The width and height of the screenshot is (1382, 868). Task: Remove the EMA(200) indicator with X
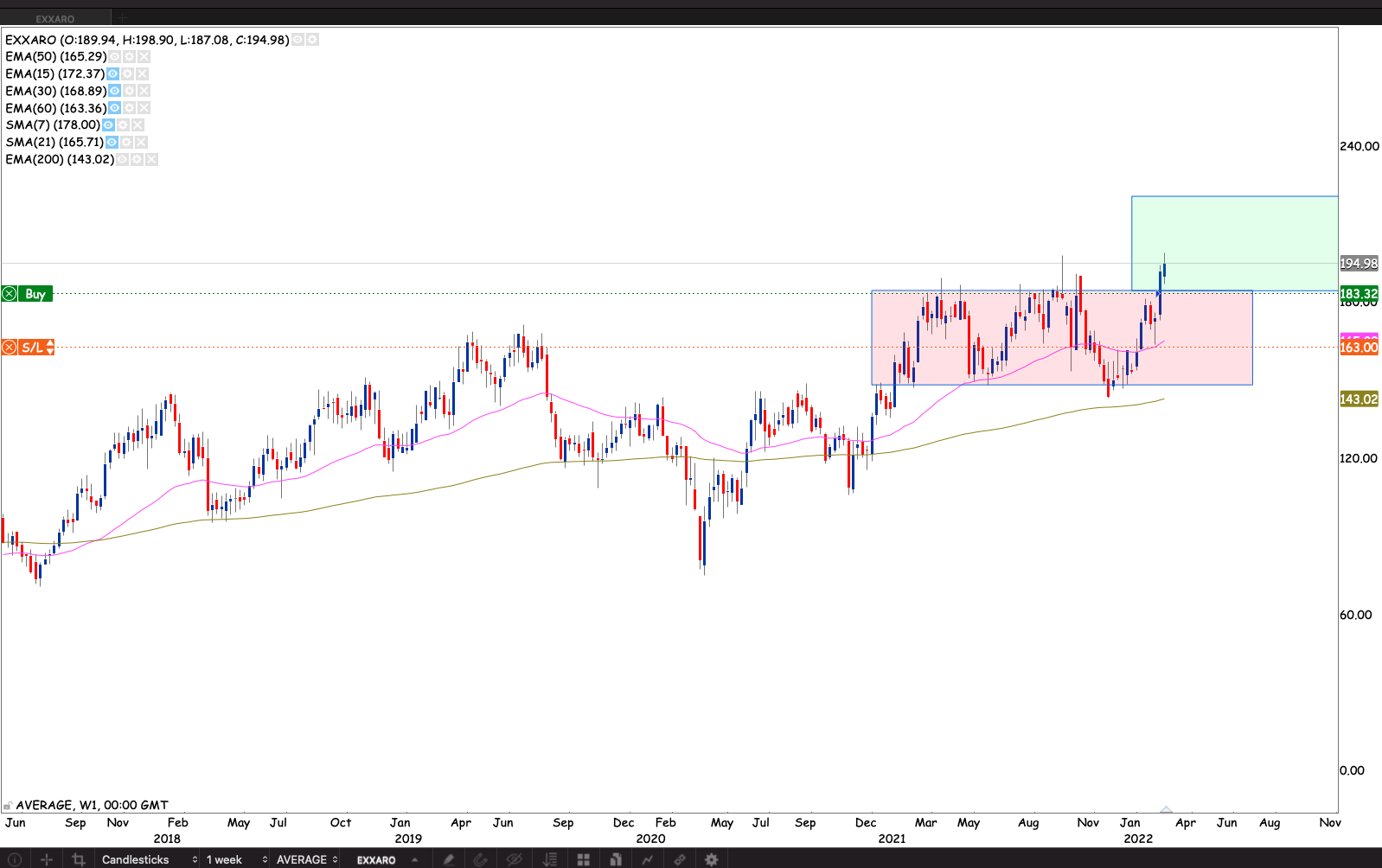(x=151, y=159)
